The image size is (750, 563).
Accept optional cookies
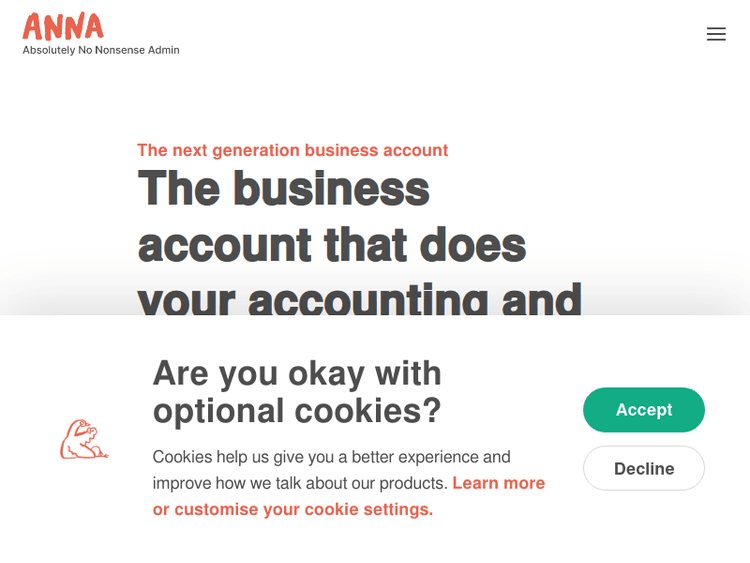coord(643,410)
